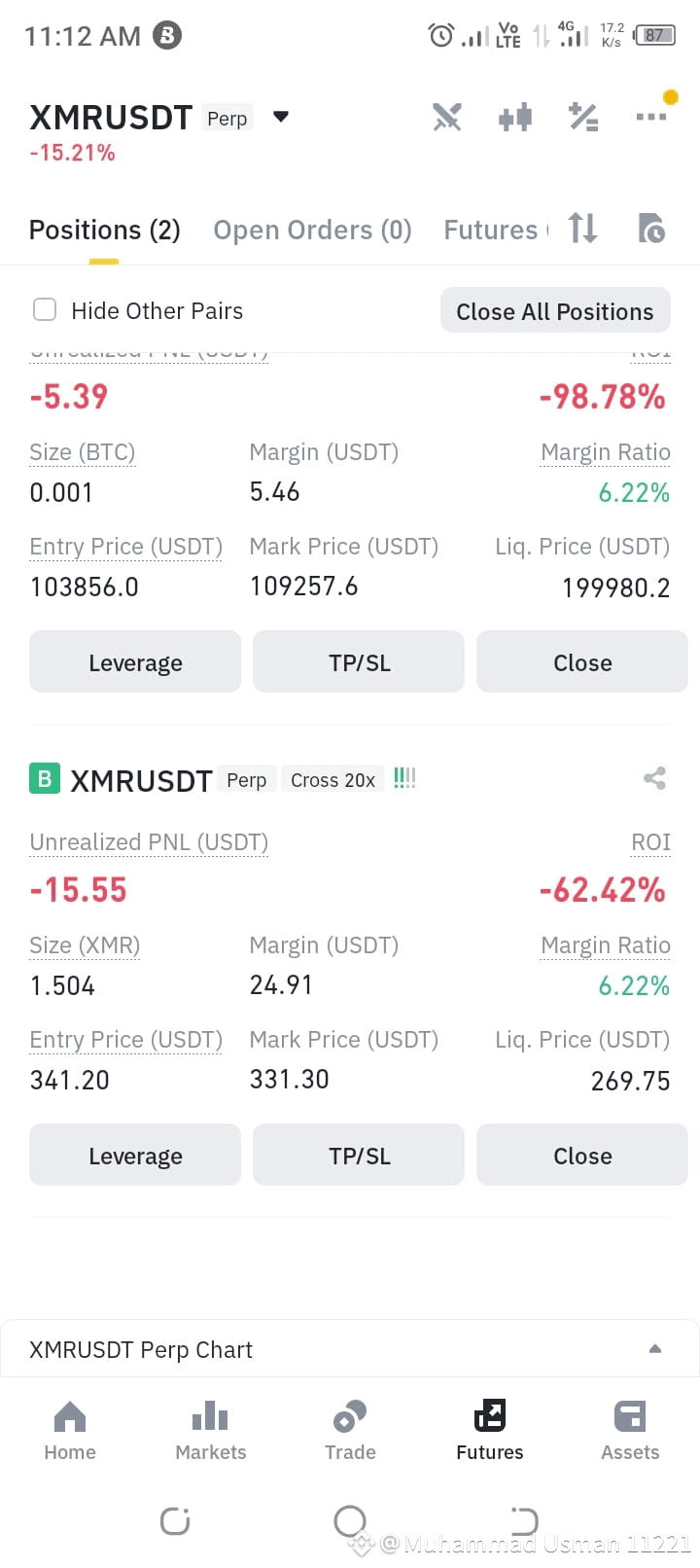Open the Markets bar chart tab
Viewport: 700px width, 1568px height.
click(x=211, y=1430)
